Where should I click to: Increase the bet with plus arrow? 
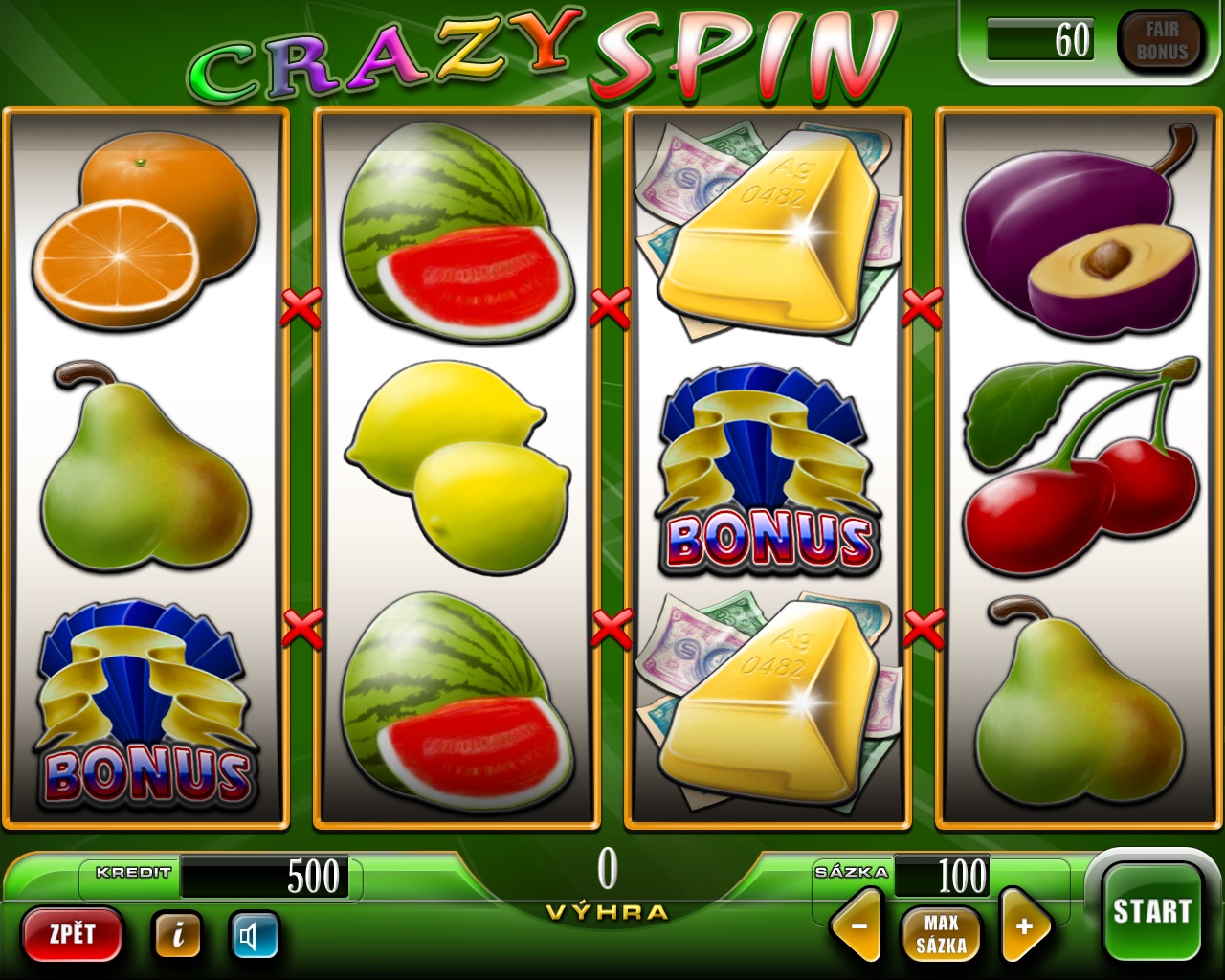click(1025, 925)
